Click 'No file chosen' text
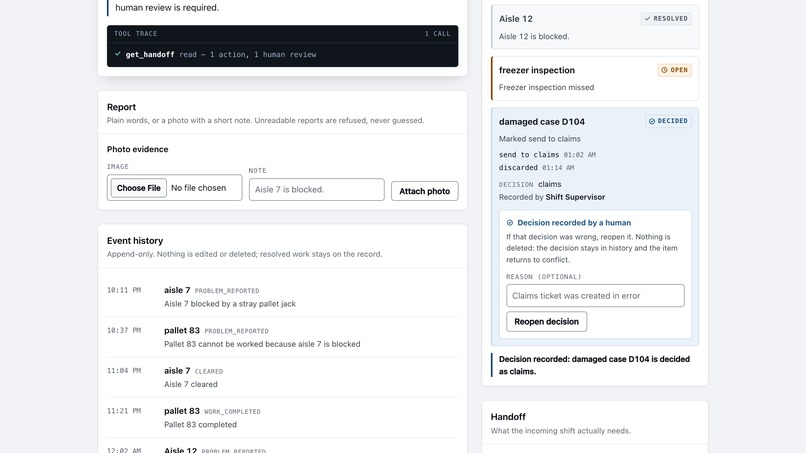 [198, 188]
